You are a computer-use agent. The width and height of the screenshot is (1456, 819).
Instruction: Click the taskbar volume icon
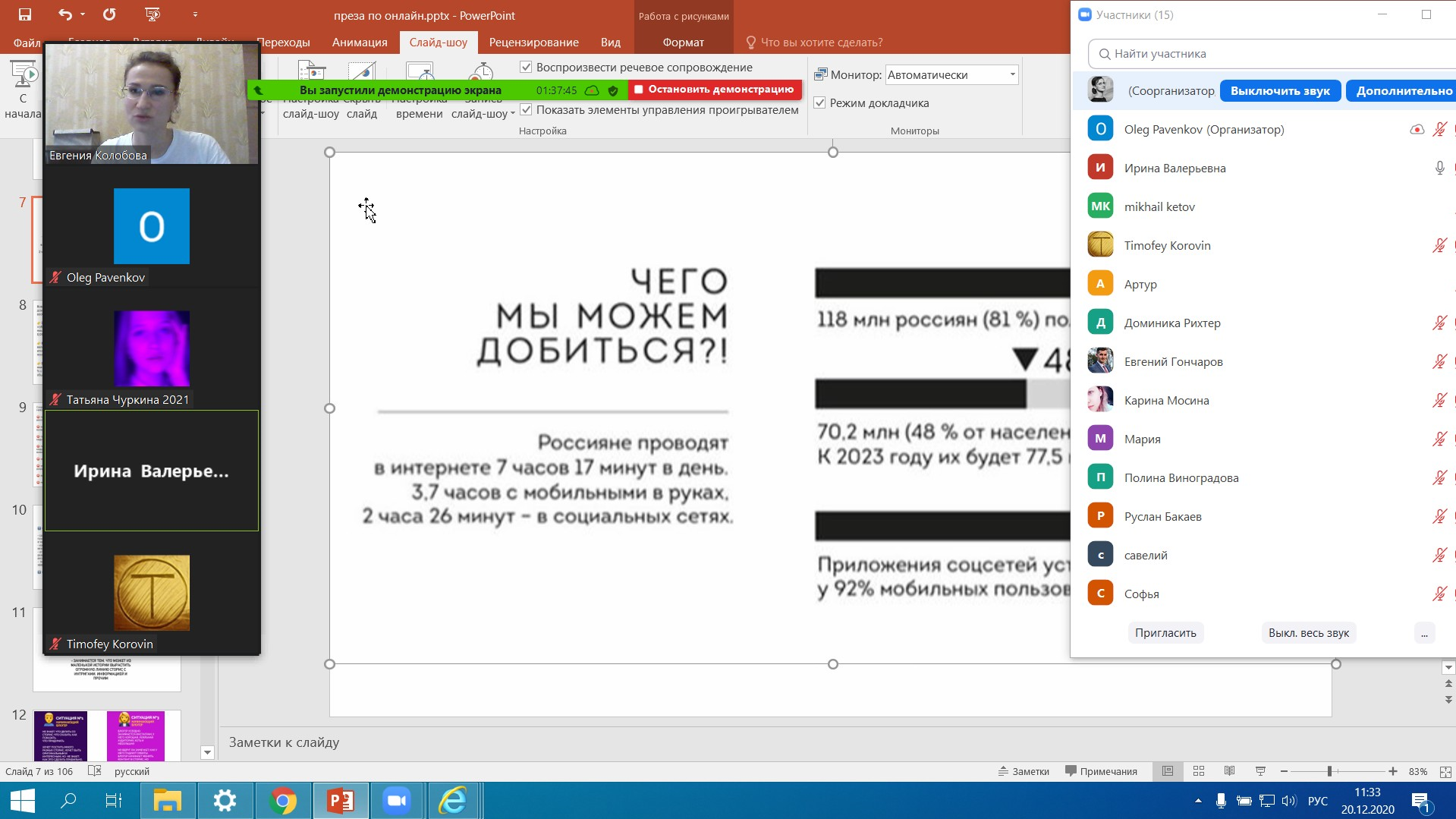click(1288, 801)
